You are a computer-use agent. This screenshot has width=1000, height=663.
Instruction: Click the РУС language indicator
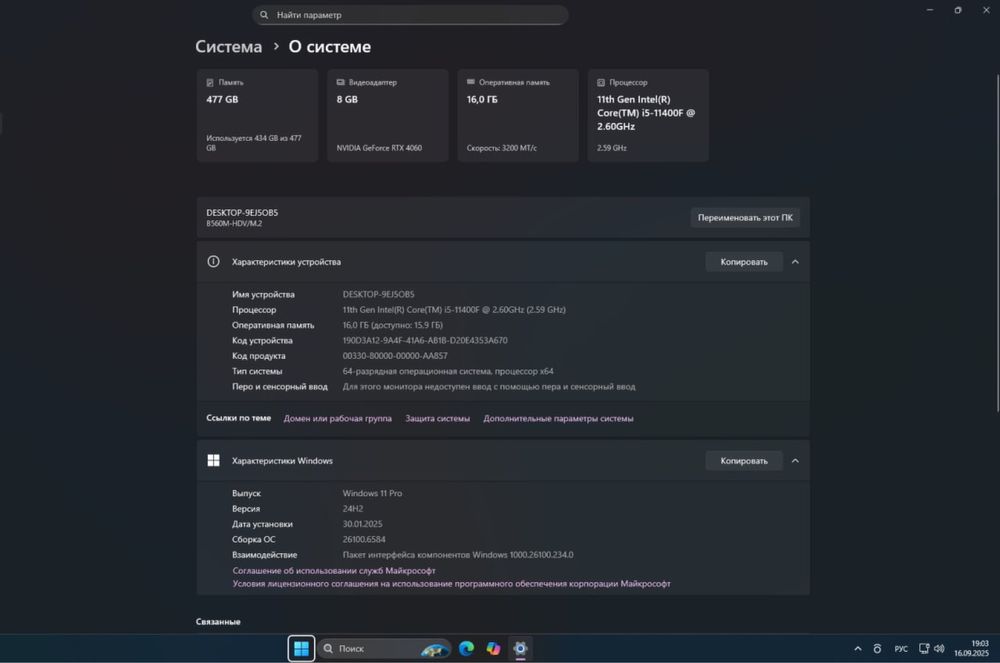tap(901, 649)
